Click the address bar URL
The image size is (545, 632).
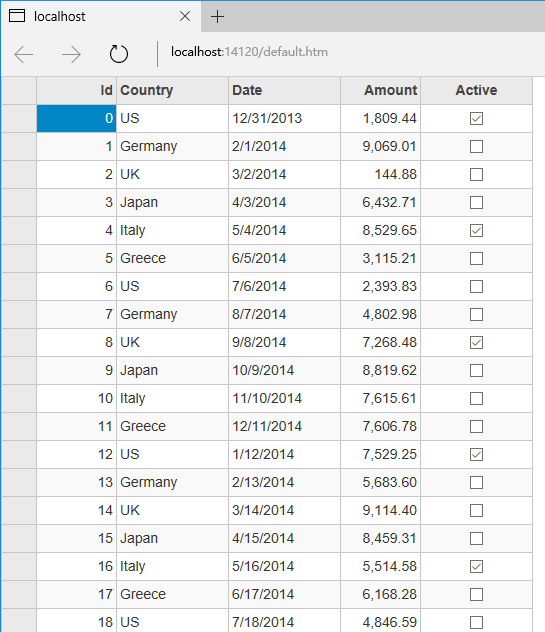[x=249, y=52]
